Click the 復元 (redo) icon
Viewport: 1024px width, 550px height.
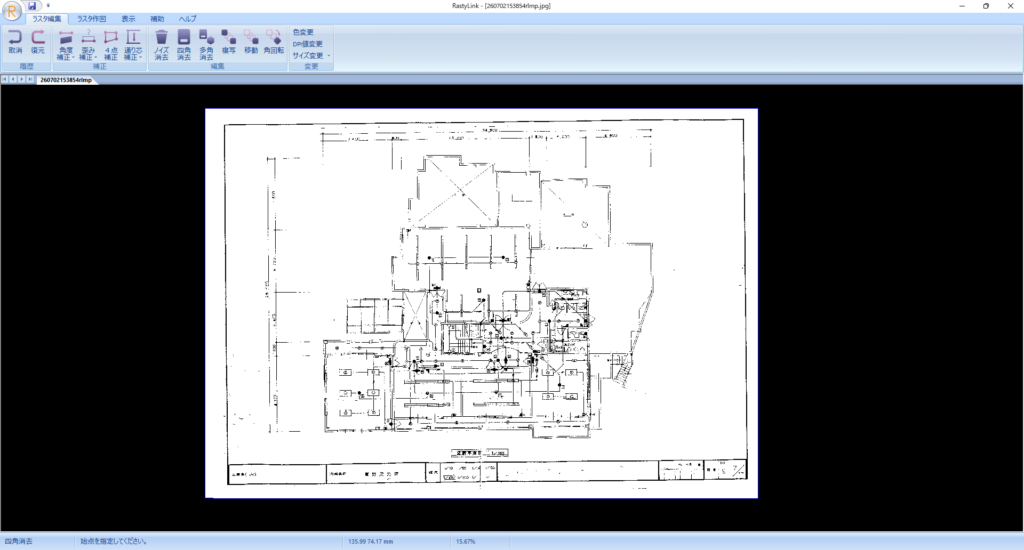[38, 42]
